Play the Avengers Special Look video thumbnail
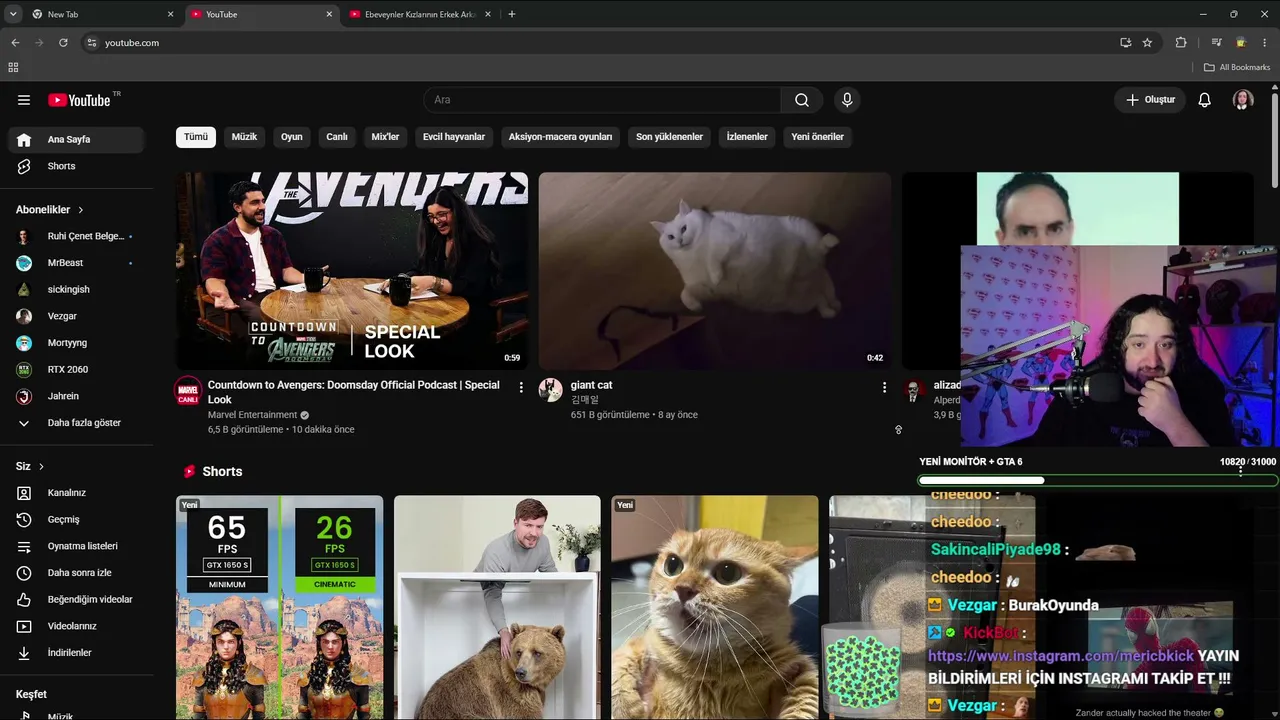The width and height of the screenshot is (1280, 720). coord(352,271)
